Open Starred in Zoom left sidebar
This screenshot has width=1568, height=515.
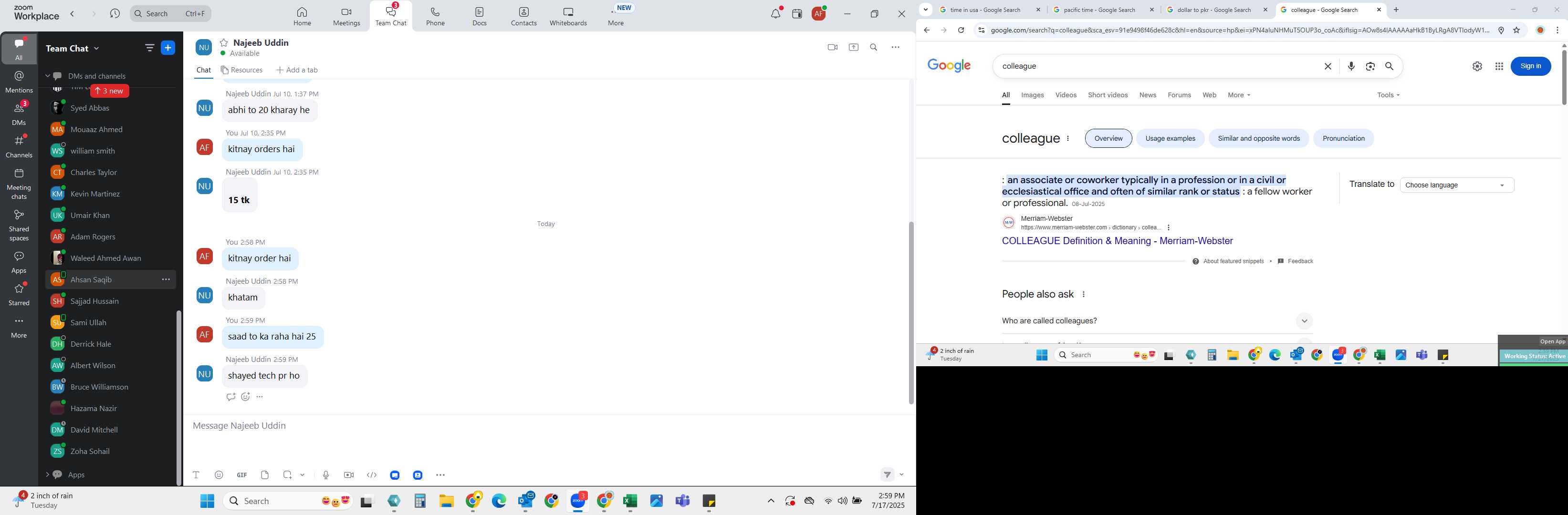click(x=19, y=294)
